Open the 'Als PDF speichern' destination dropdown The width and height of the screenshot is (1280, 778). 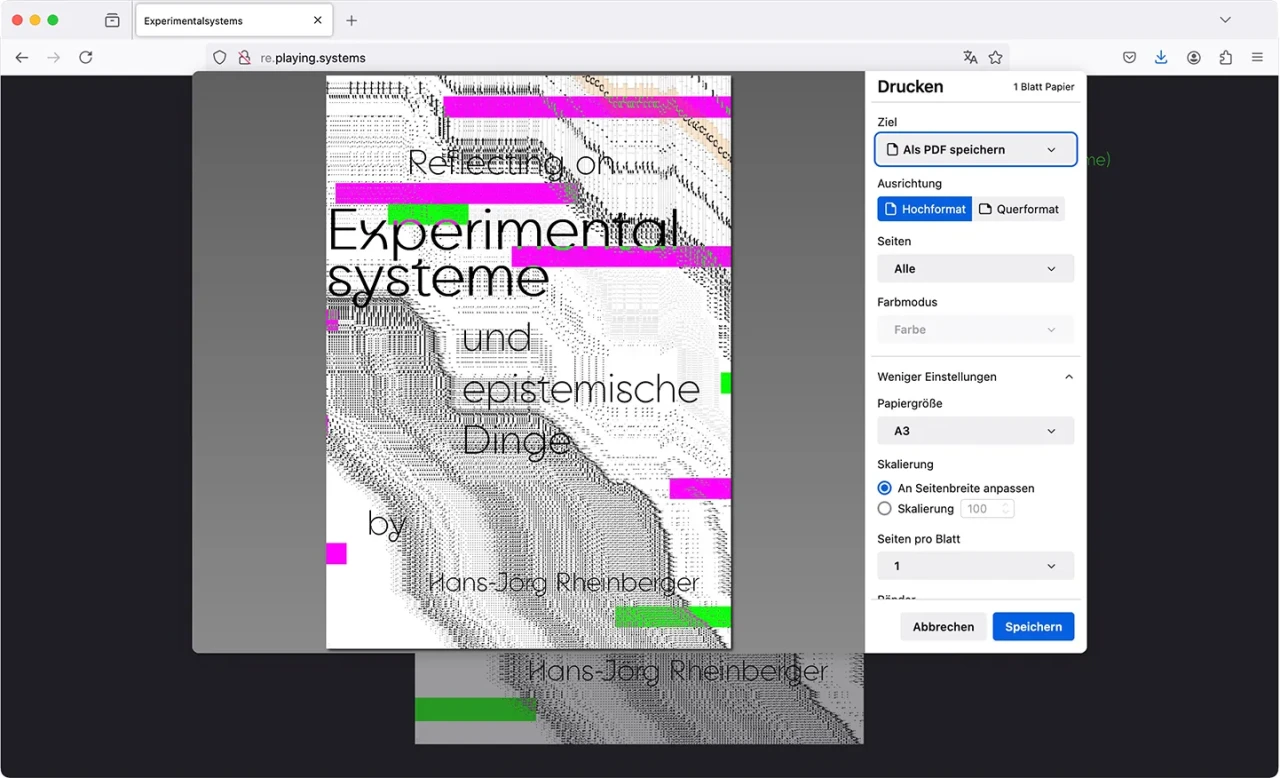(975, 150)
